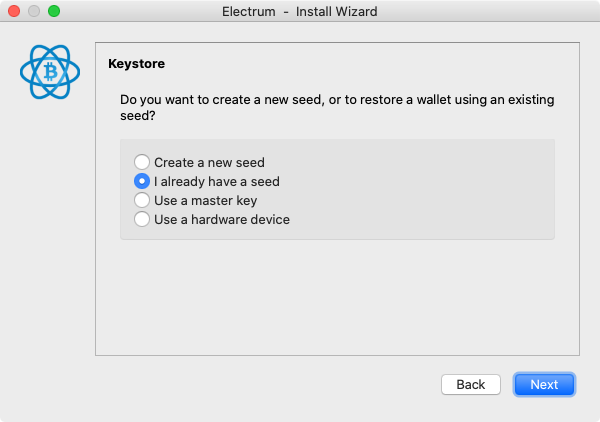Click the Use a hardware device label text

(x=222, y=220)
